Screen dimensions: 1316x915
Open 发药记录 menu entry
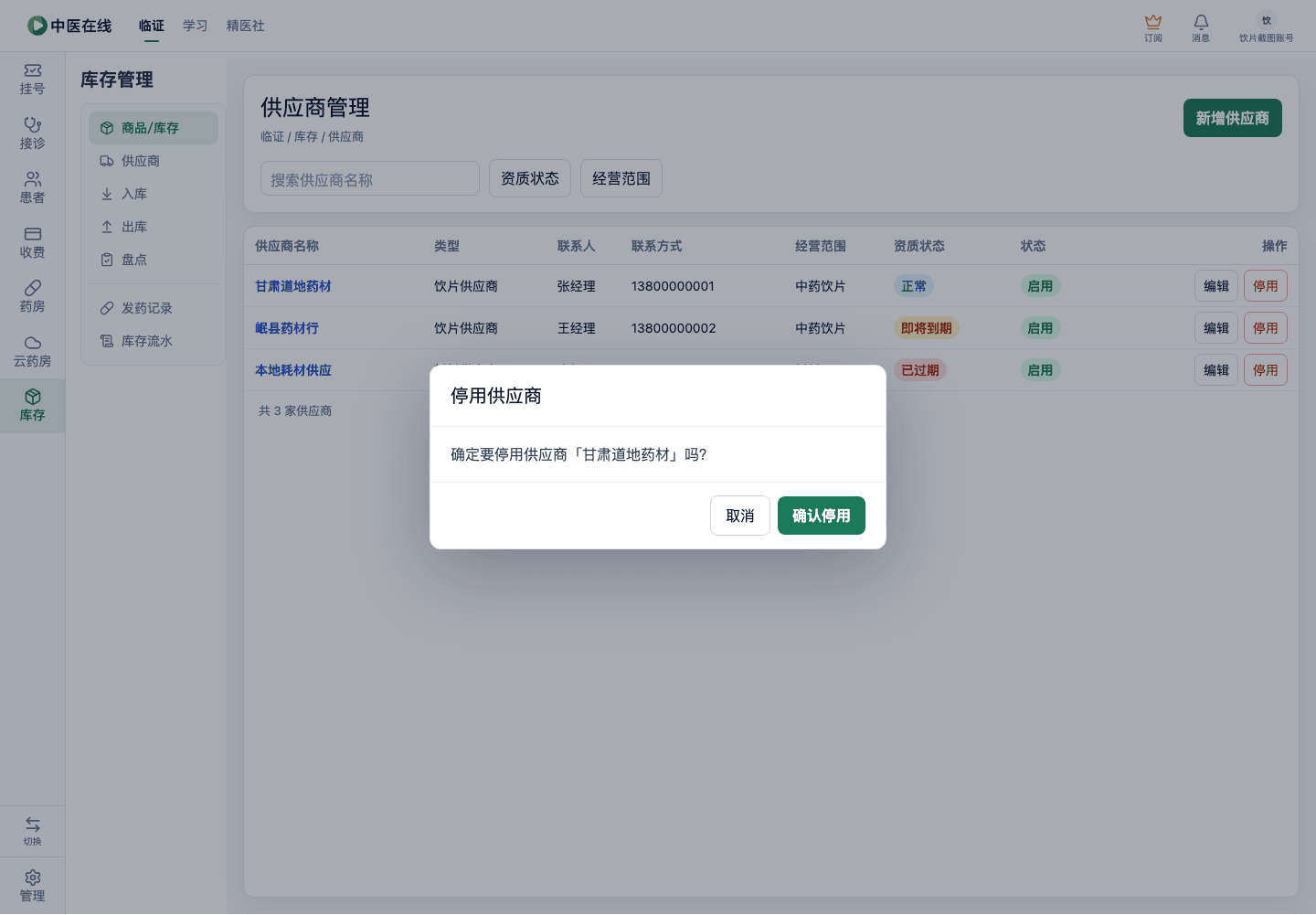pos(154,308)
